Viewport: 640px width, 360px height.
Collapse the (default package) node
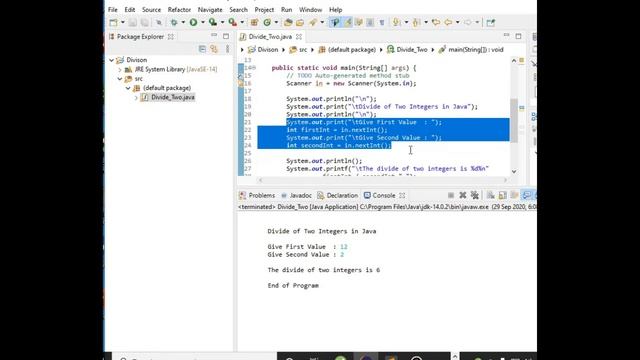click(128, 88)
